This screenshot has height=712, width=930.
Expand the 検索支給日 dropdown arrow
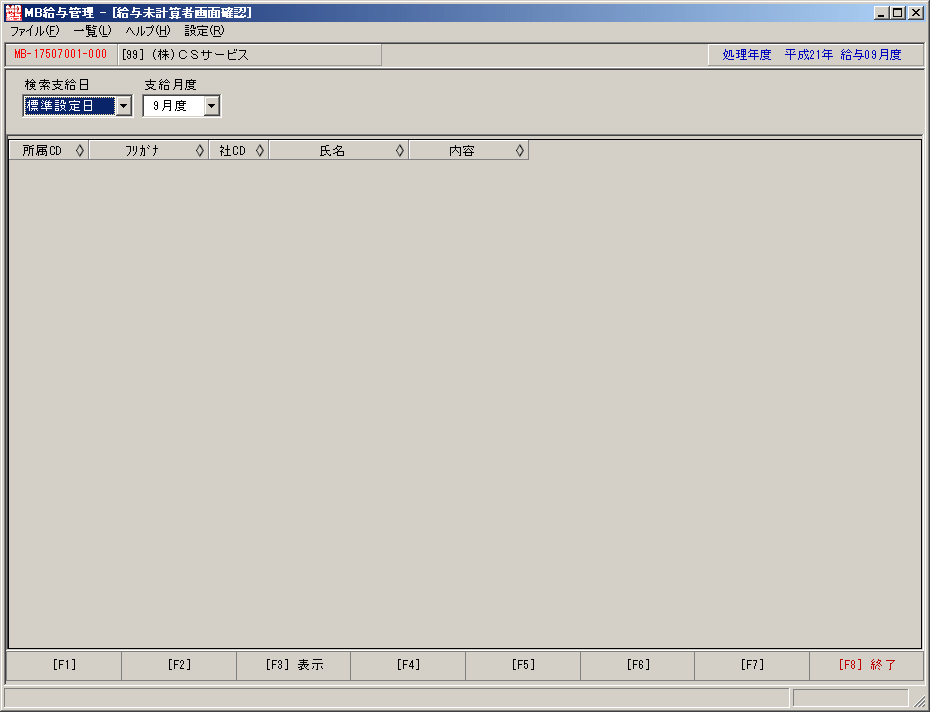coord(123,106)
